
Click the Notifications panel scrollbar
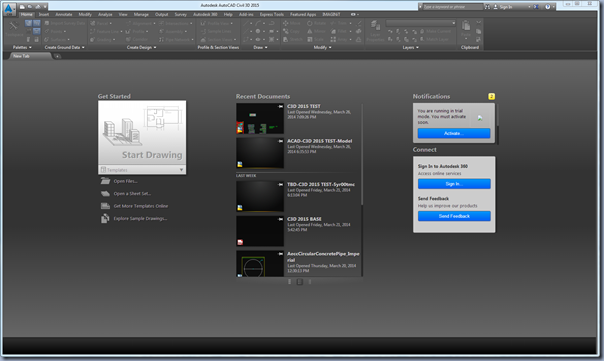[x=498, y=124]
